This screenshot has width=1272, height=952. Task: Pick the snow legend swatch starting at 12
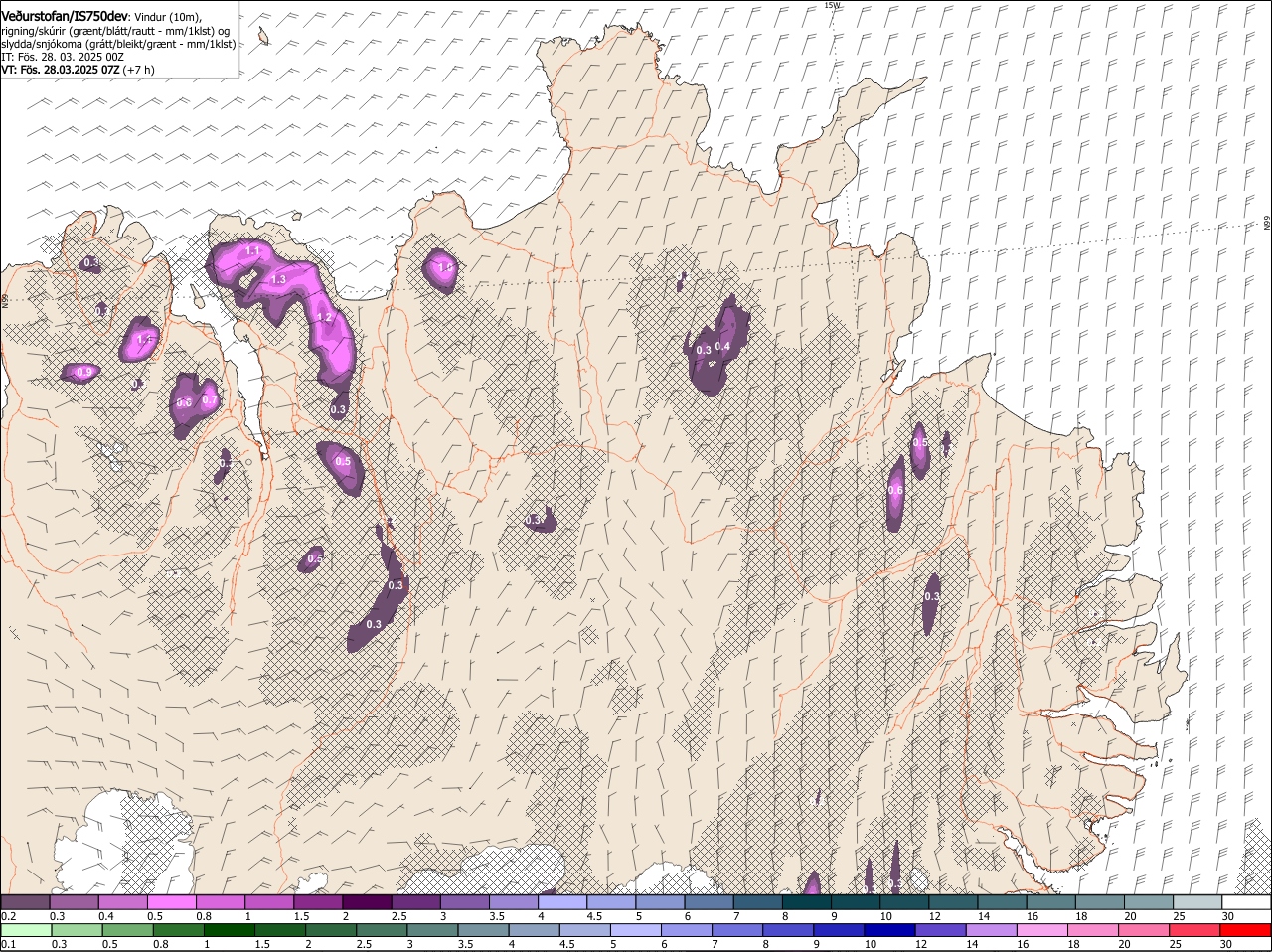pos(952,902)
